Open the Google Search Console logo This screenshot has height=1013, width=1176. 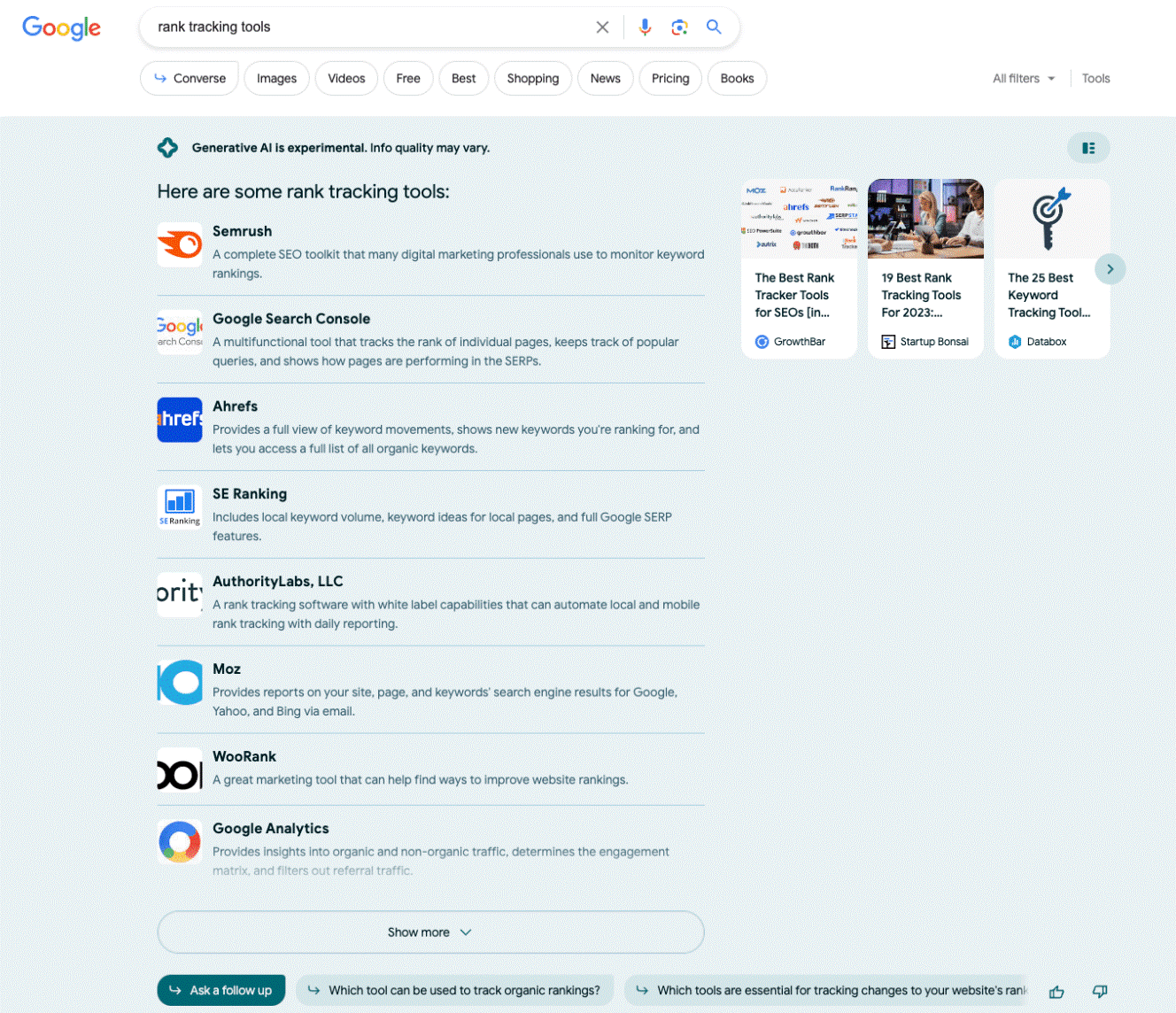180,332
